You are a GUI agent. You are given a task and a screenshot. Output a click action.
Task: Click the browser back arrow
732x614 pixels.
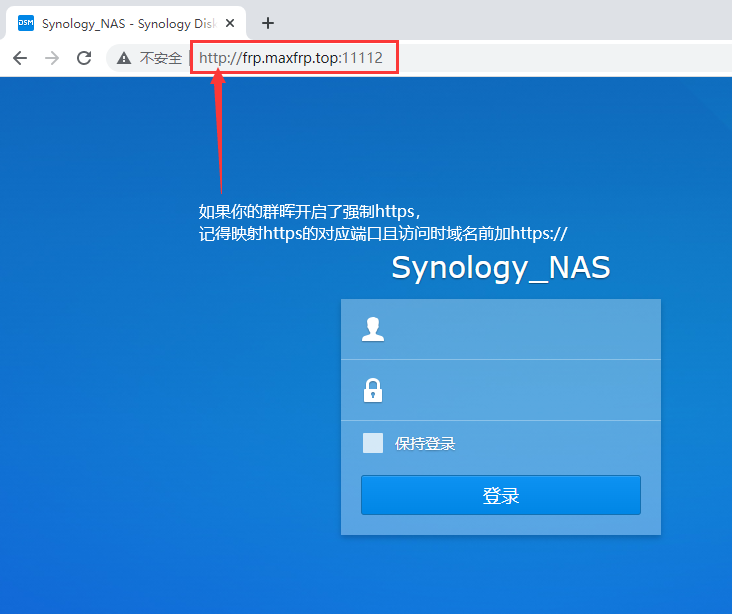coord(20,58)
